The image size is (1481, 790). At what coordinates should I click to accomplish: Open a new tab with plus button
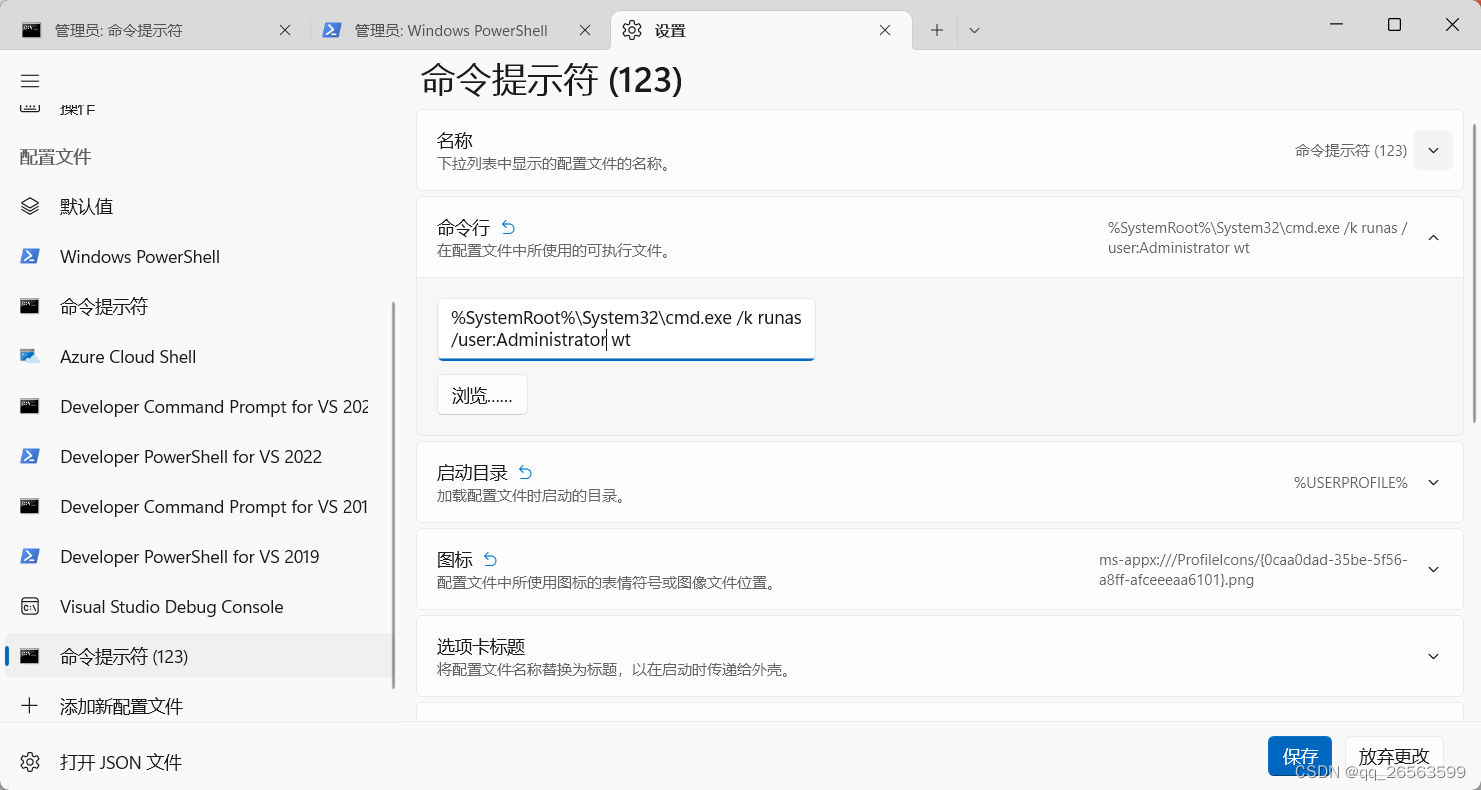(x=937, y=30)
